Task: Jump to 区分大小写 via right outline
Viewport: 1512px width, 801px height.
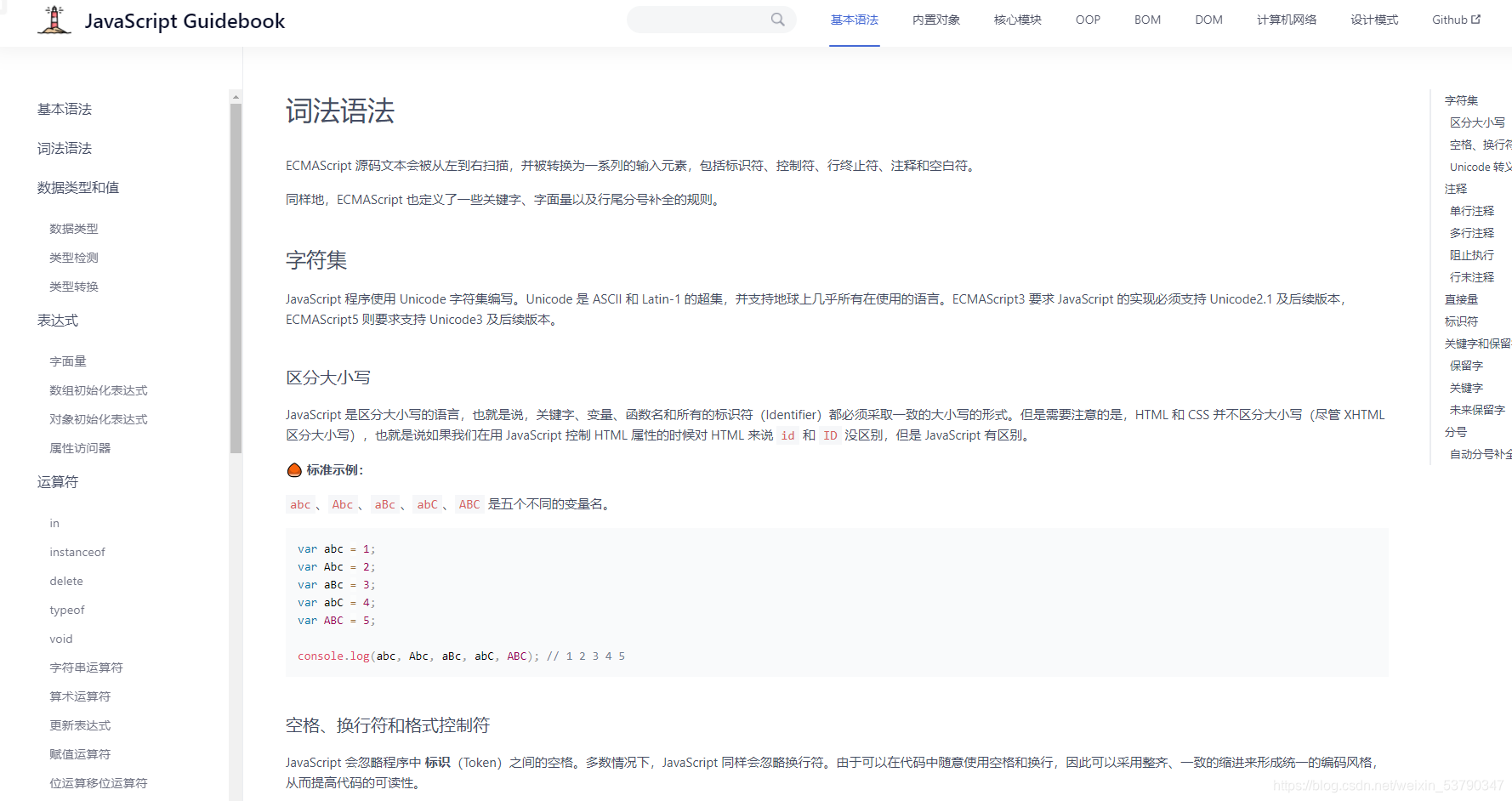Action: pos(1476,122)
